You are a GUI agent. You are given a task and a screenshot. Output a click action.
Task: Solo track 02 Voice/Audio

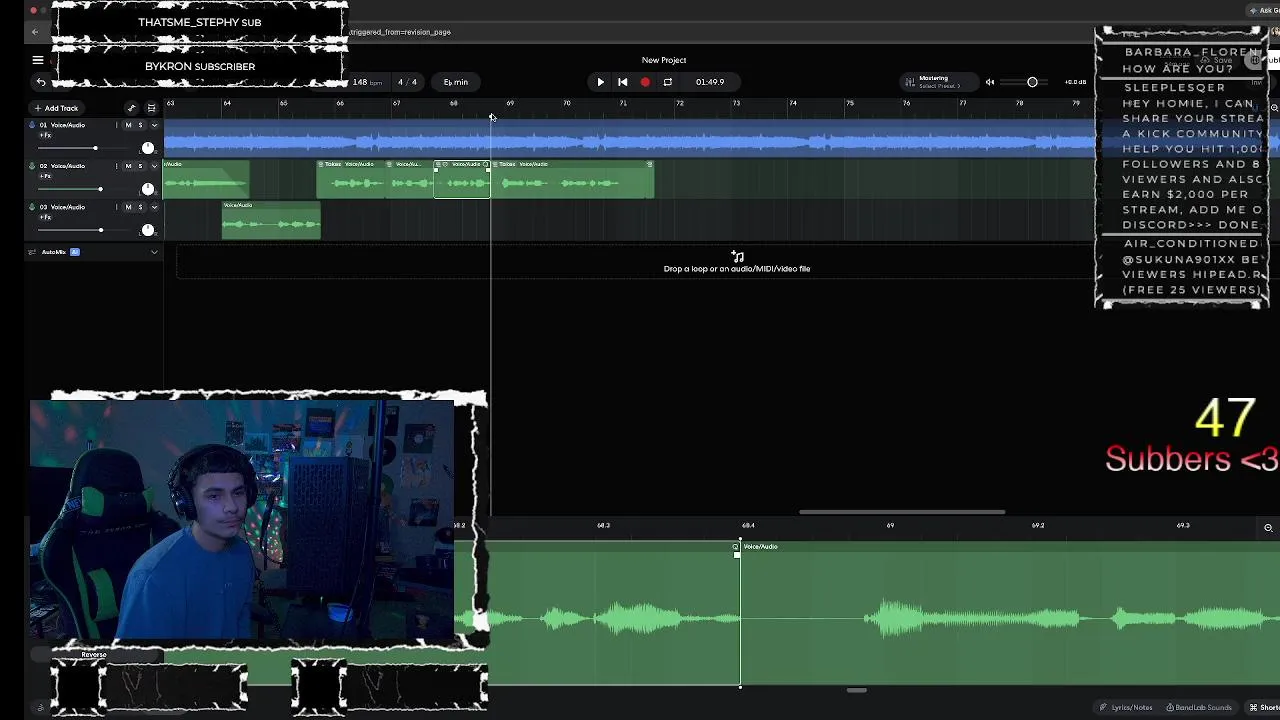140,166
